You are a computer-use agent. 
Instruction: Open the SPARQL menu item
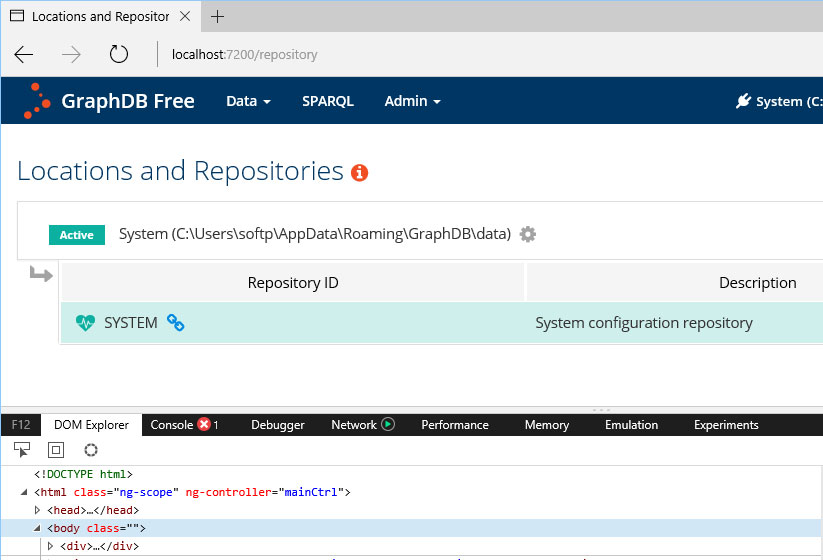click(328, 101)
